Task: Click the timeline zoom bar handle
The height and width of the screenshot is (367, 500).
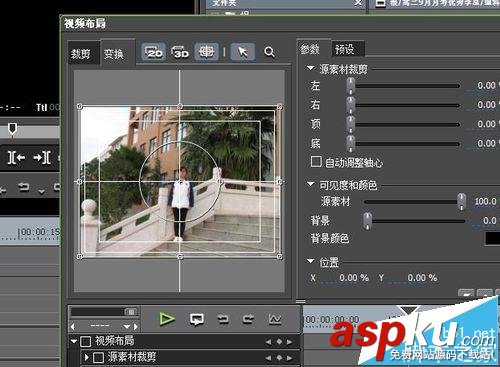Action: tap(131, 312)
